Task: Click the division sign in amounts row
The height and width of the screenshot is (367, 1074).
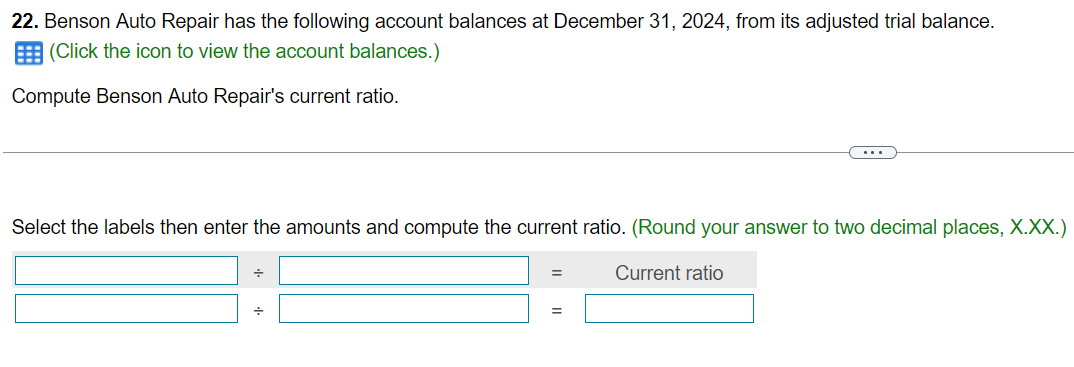Action: tap(258, 312)
